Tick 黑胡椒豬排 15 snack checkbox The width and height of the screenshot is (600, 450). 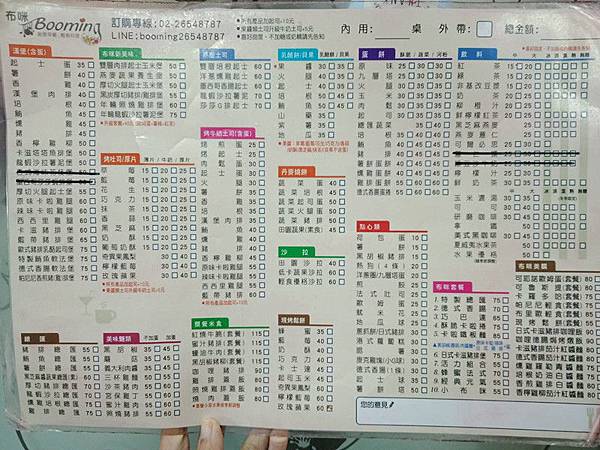click(425, 256)
